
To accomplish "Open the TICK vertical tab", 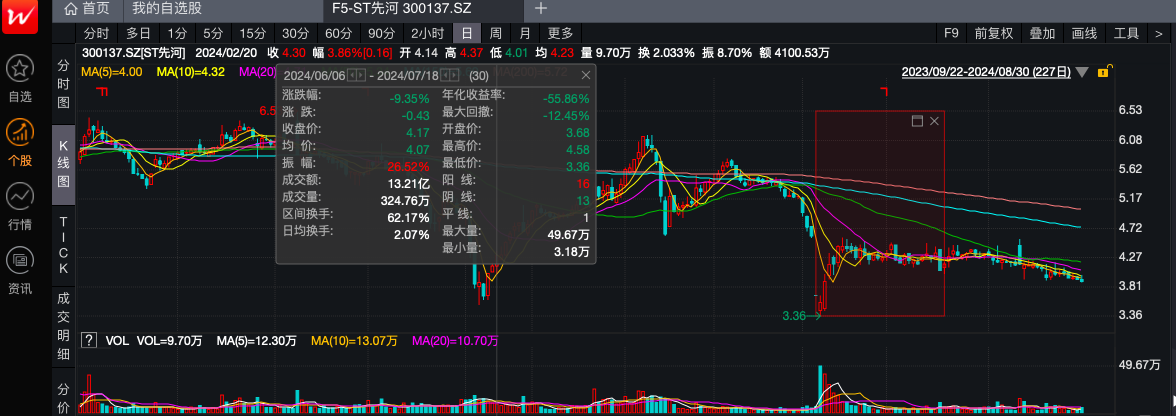I will pyautogui.click(x=64, y=244).
